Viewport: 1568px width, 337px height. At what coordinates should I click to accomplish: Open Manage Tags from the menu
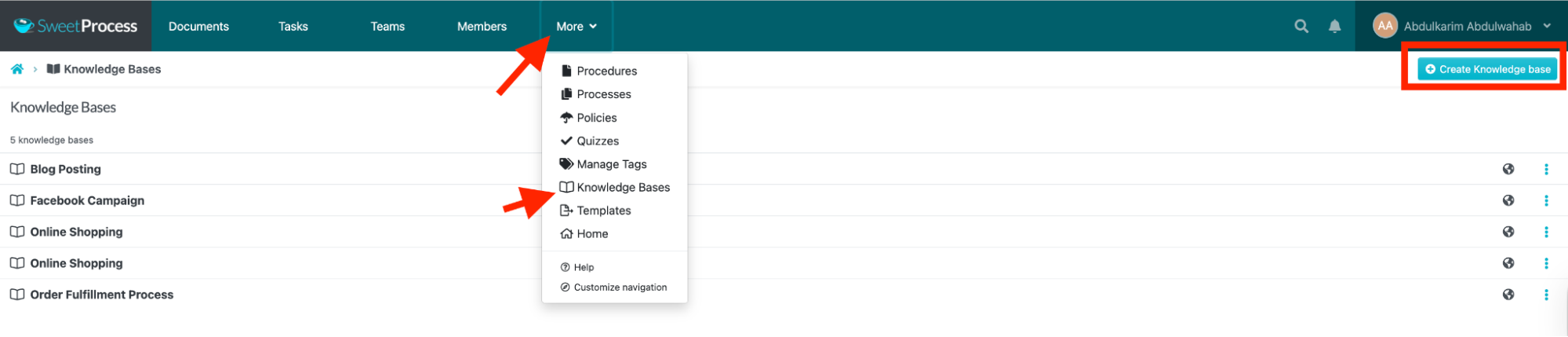(611, 164)
